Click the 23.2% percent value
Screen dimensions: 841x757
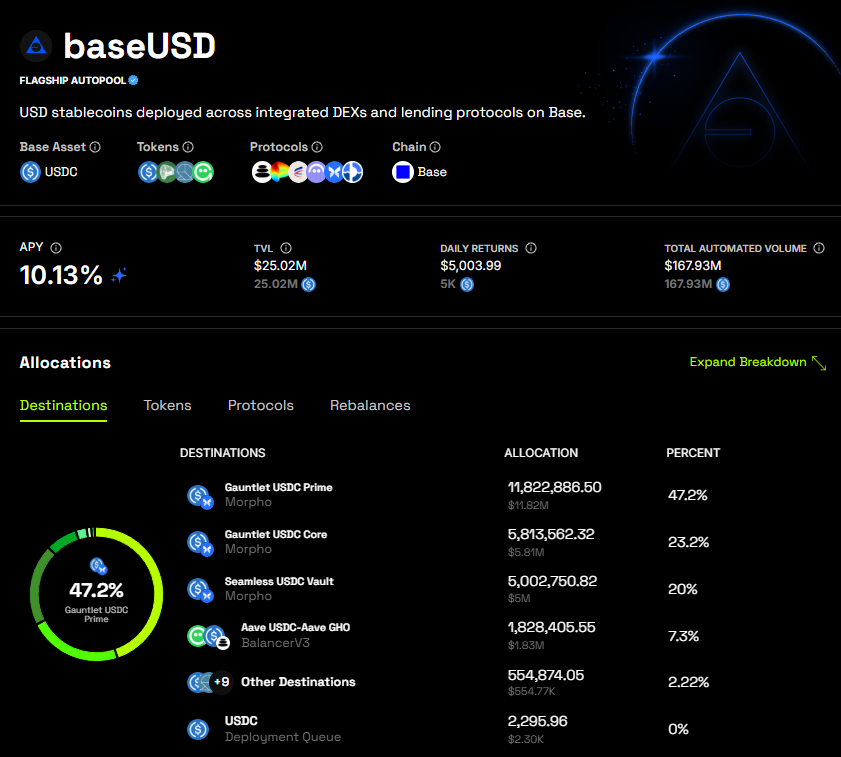[689, 542]
